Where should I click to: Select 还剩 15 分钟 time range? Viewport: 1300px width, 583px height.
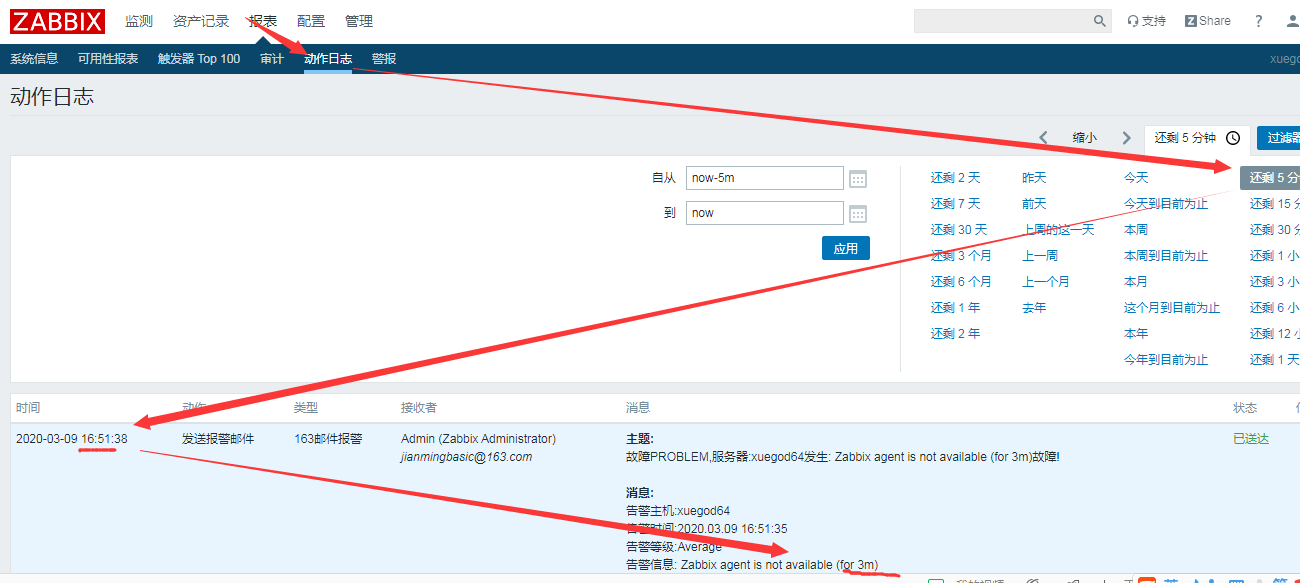click(1275, 204)
